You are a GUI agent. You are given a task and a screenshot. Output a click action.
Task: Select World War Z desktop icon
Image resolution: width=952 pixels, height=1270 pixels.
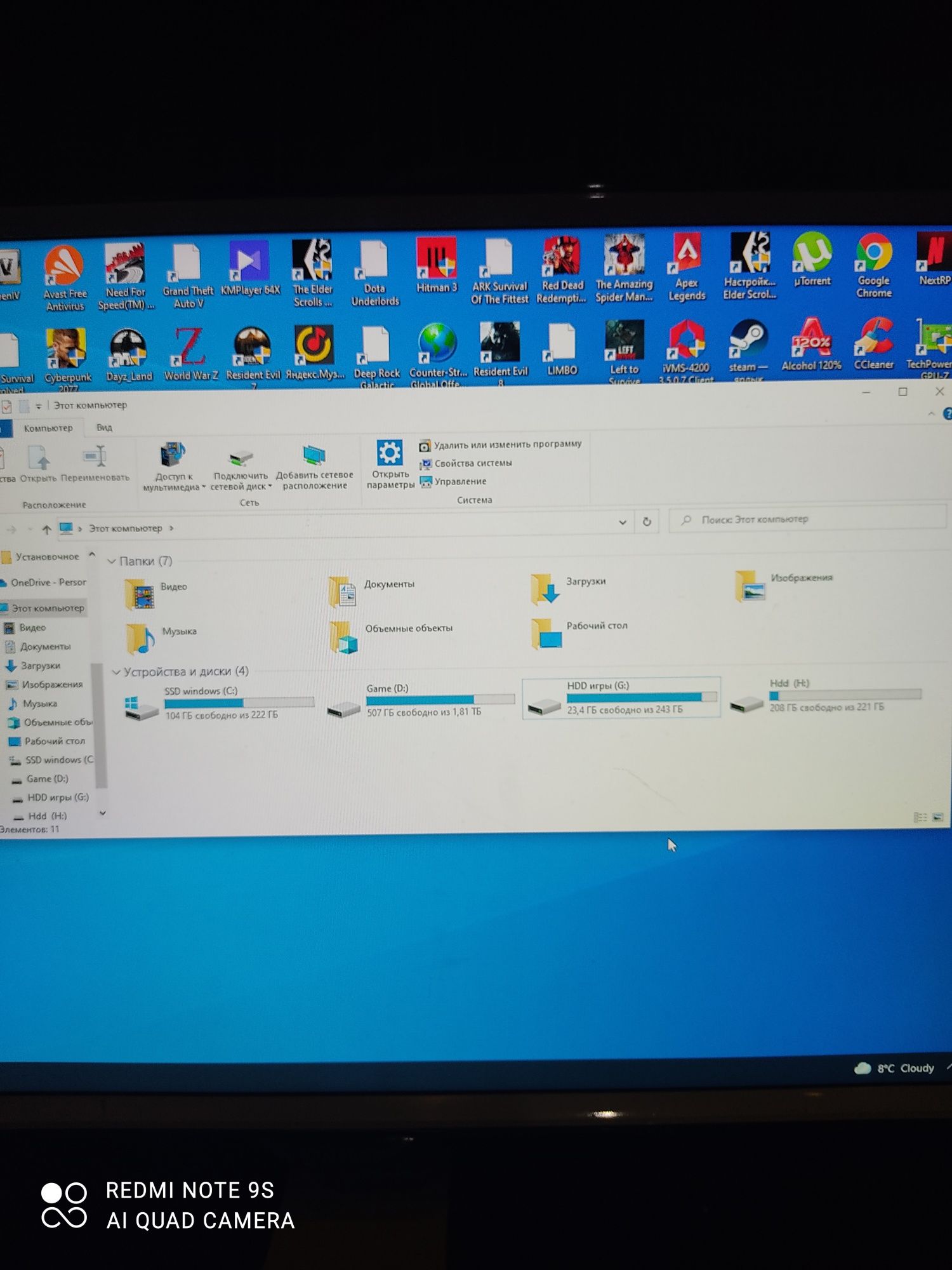coord(190,354)
